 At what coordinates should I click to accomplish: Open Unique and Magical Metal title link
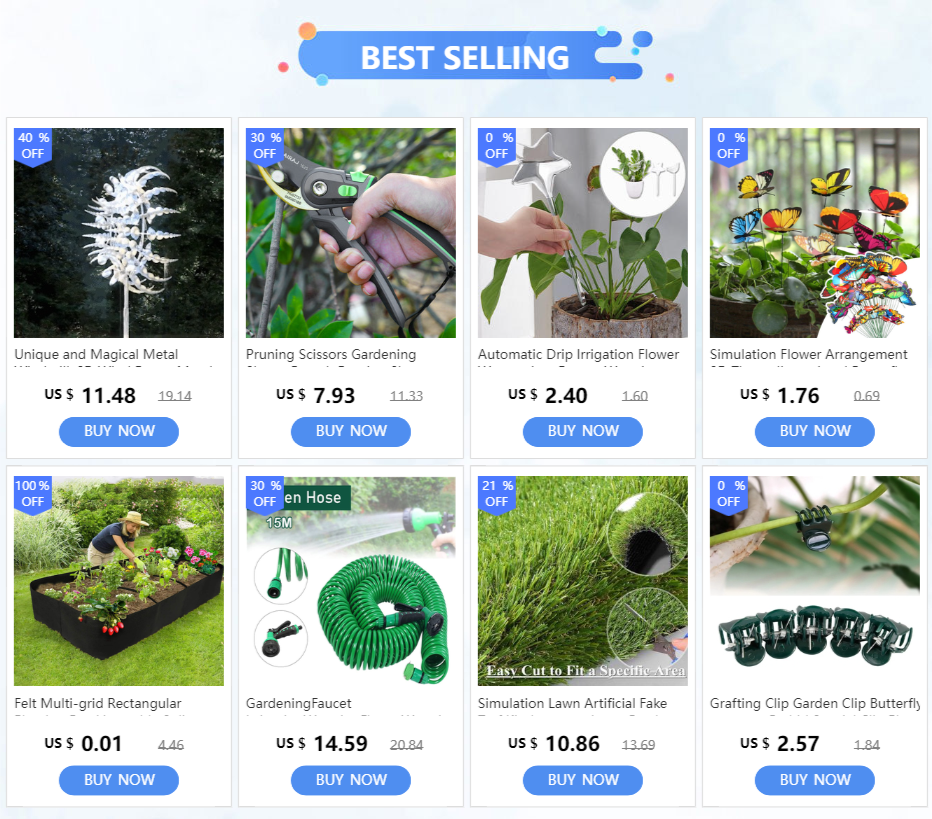[x=96, y=355]
